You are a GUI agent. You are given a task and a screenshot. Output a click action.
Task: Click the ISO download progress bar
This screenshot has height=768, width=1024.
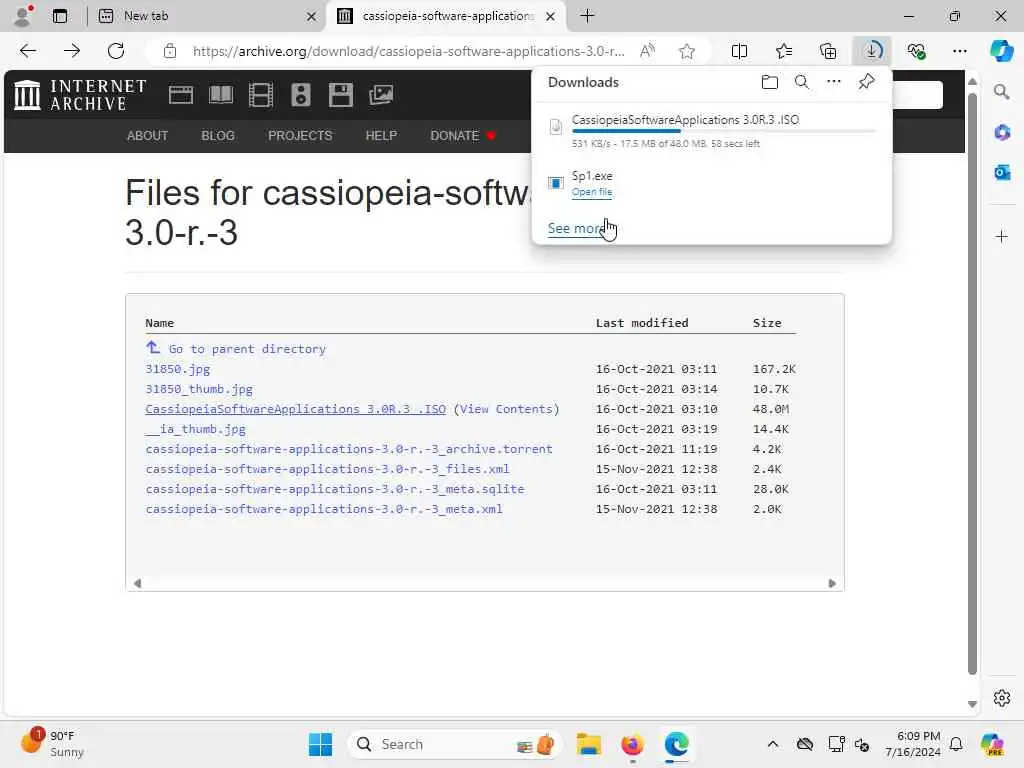click(723, 131)
